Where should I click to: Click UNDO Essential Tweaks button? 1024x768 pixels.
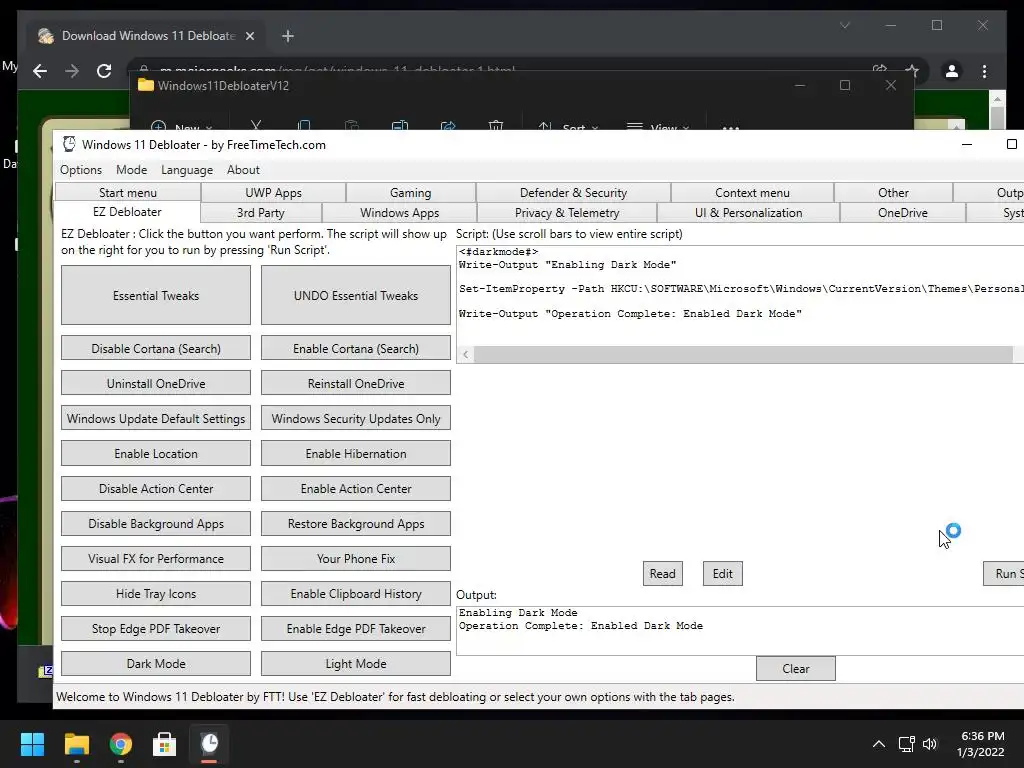tap(355, 295)
